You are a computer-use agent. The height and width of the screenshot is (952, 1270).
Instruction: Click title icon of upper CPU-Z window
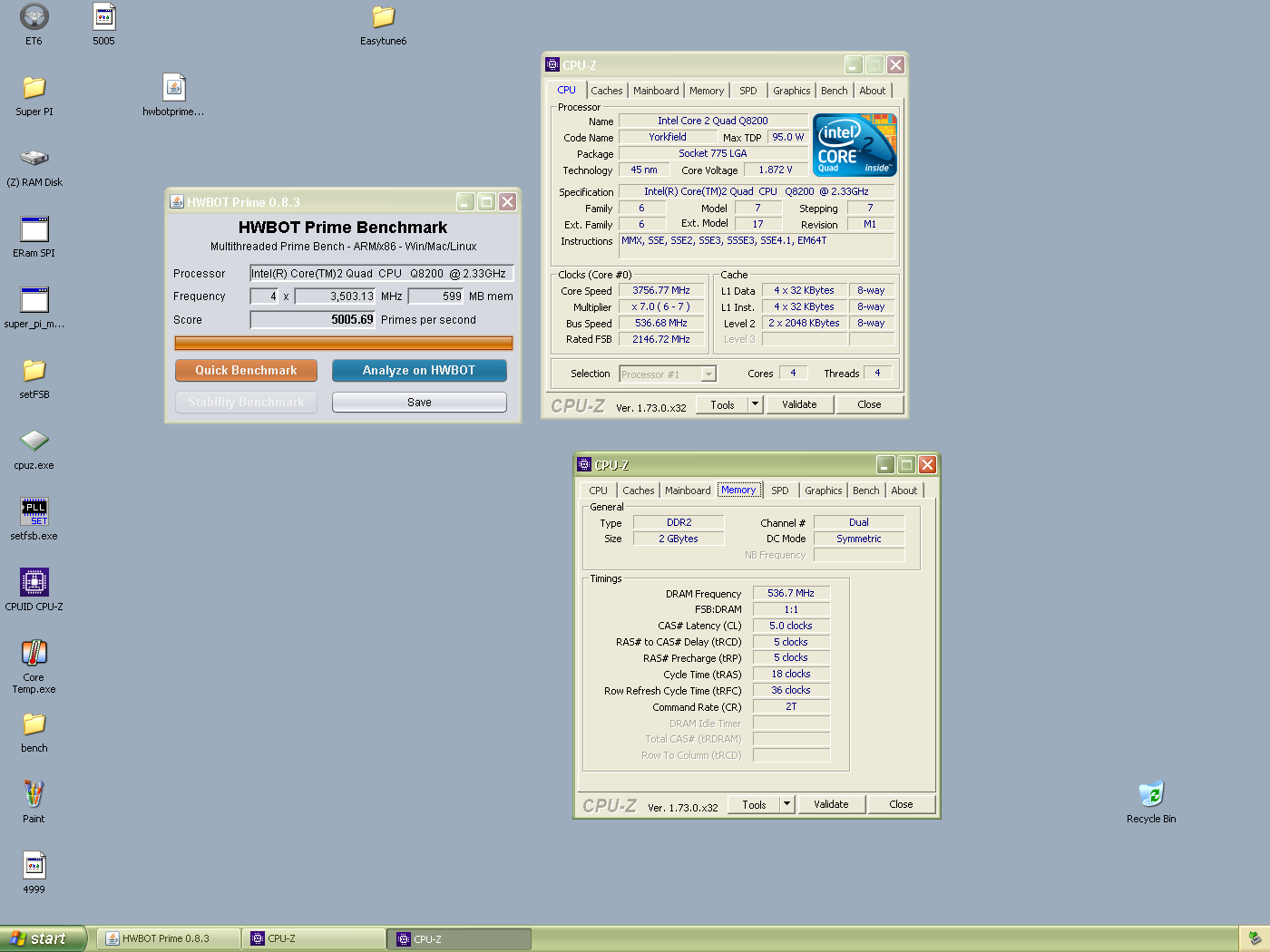[x=552, y=64]
